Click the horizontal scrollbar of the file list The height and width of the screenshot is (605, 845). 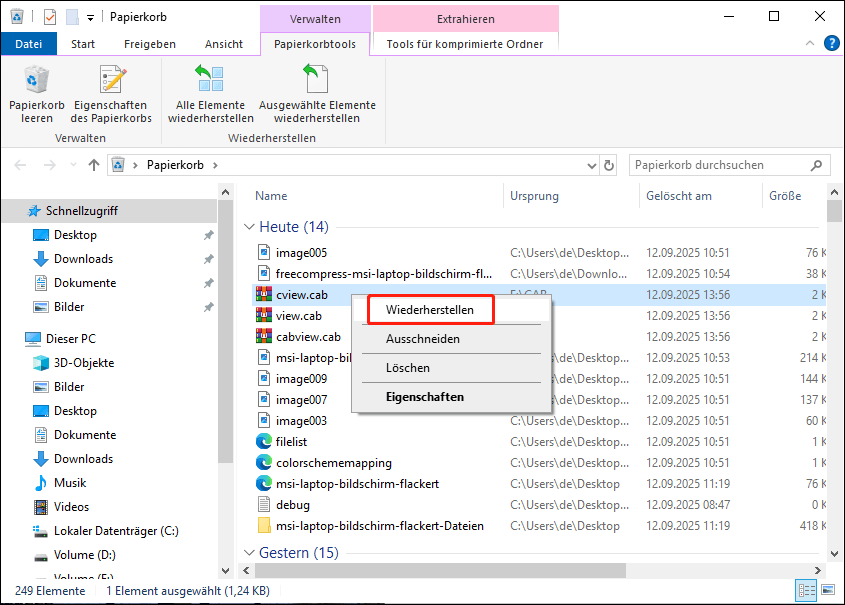(x=440, y=570)
